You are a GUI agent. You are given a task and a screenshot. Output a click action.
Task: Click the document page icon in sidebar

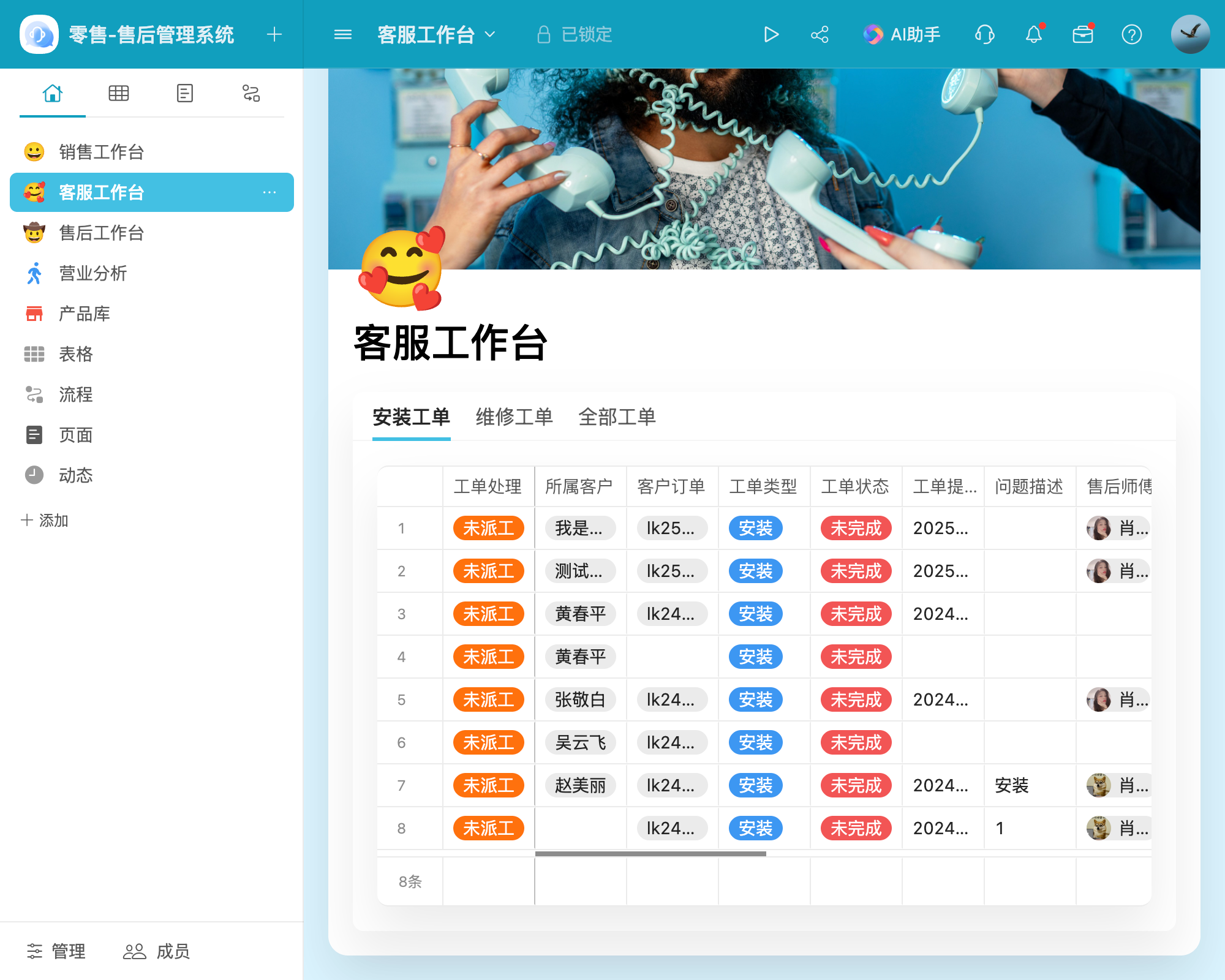(x=184, y=93)
